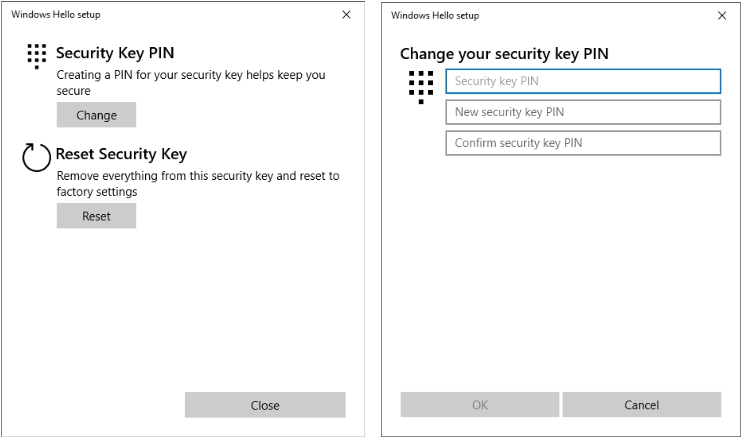Focus the current Security key PIN field

coord(583,81)
